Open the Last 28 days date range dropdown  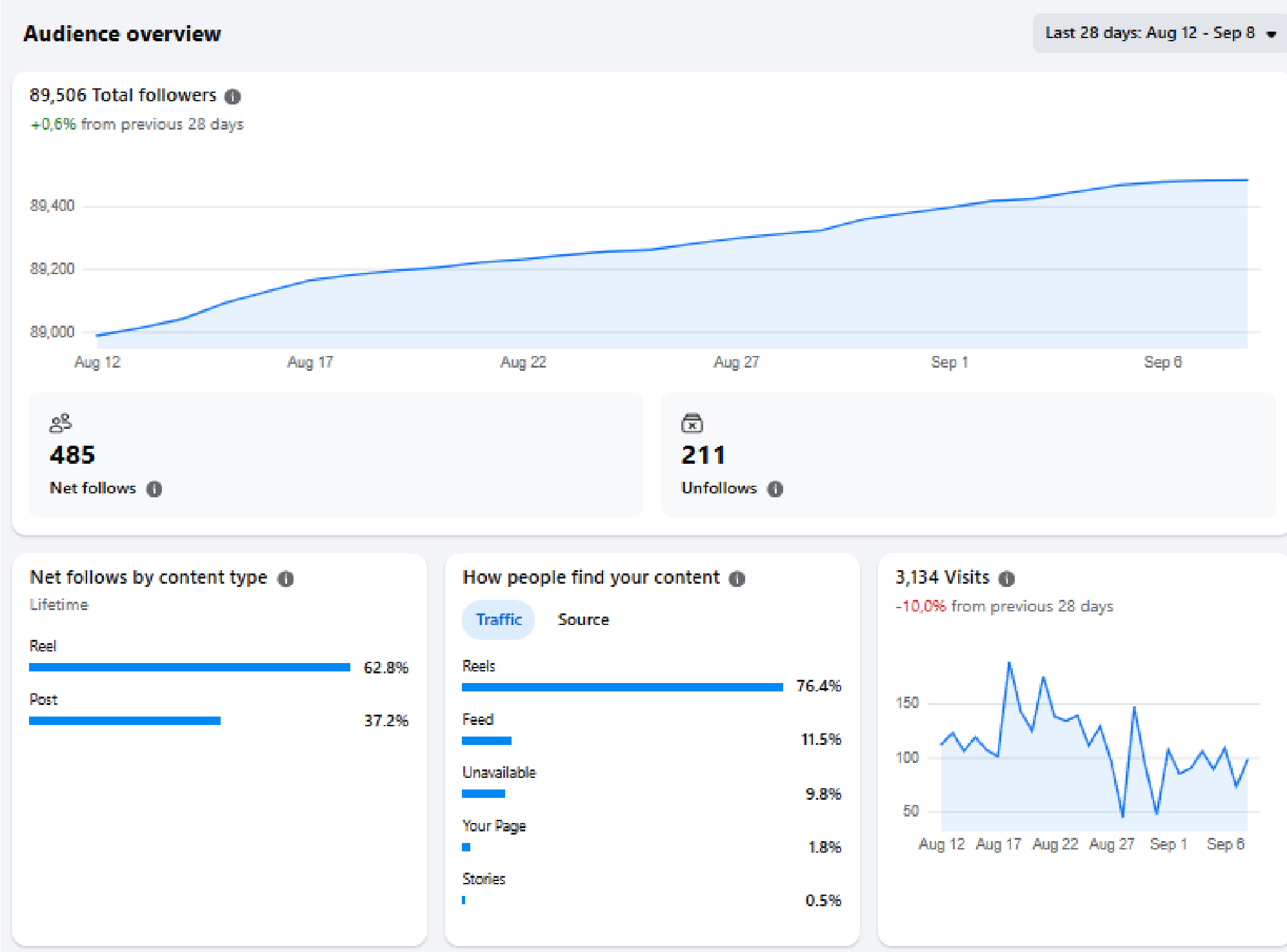point(1159,33)
